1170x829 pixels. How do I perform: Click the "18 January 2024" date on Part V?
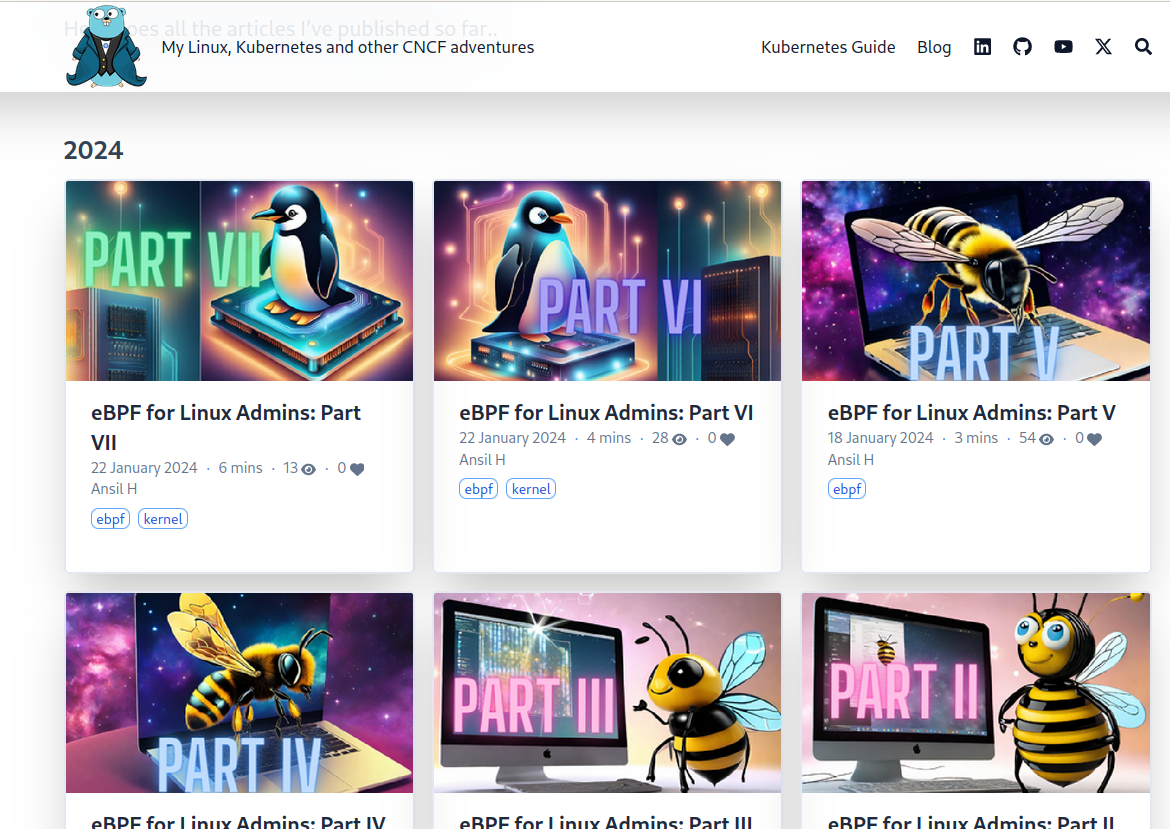click(x=880, y=438)
